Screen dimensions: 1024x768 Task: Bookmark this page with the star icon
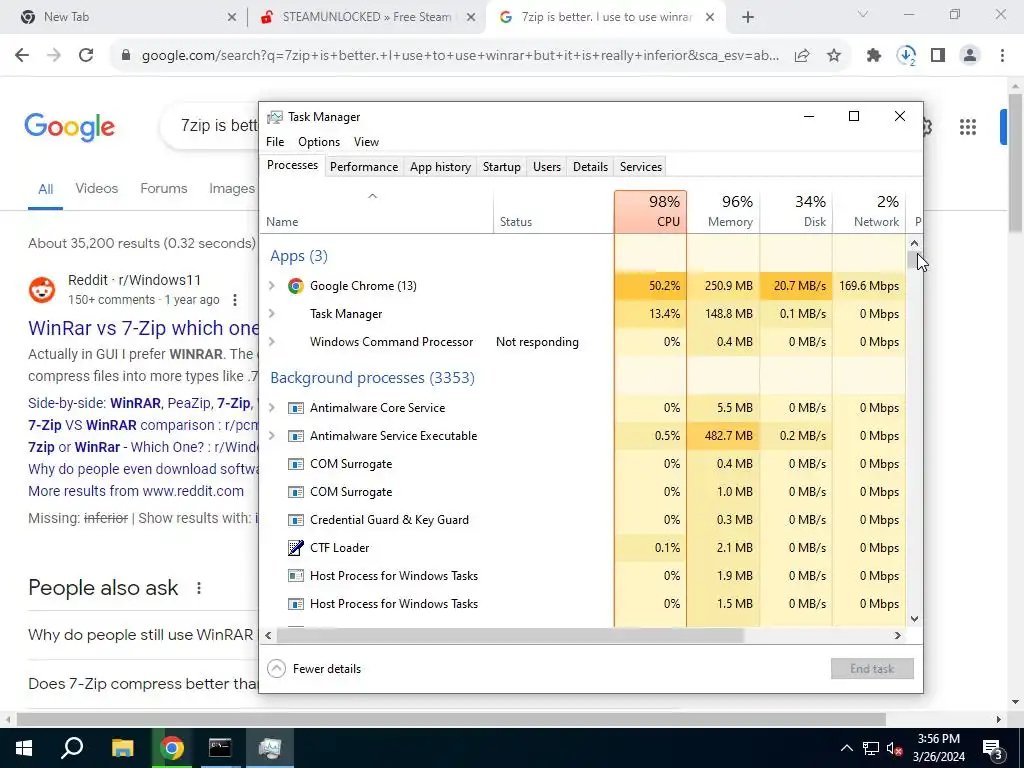pos(834,56)
